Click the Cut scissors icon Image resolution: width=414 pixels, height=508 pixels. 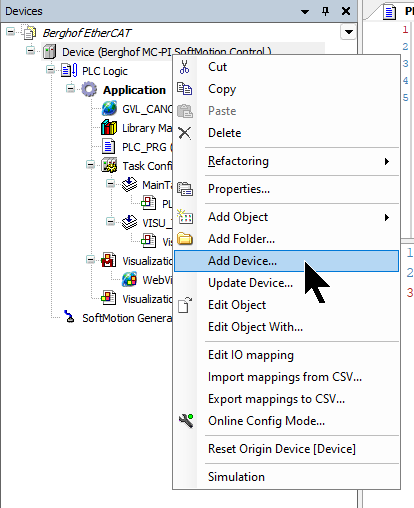click(x=184, y=67)
